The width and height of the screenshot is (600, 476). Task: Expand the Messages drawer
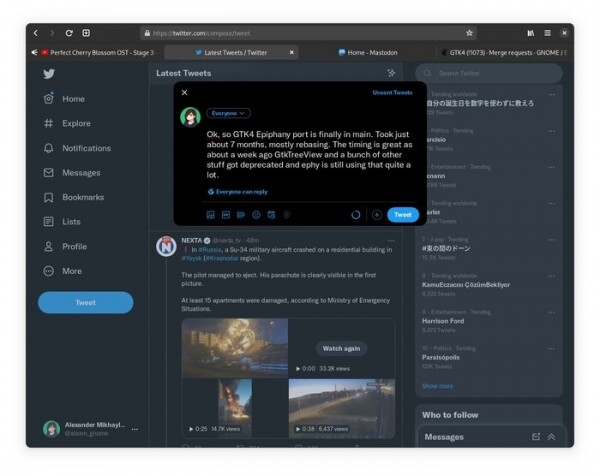pos(551,437)
